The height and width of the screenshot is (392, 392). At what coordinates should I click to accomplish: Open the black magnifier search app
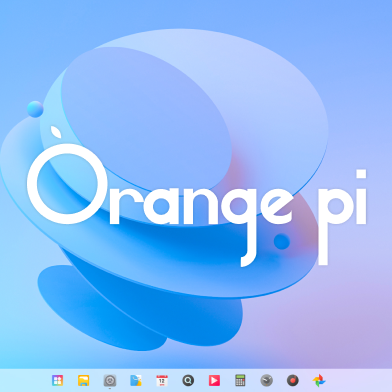coord(188,380)
